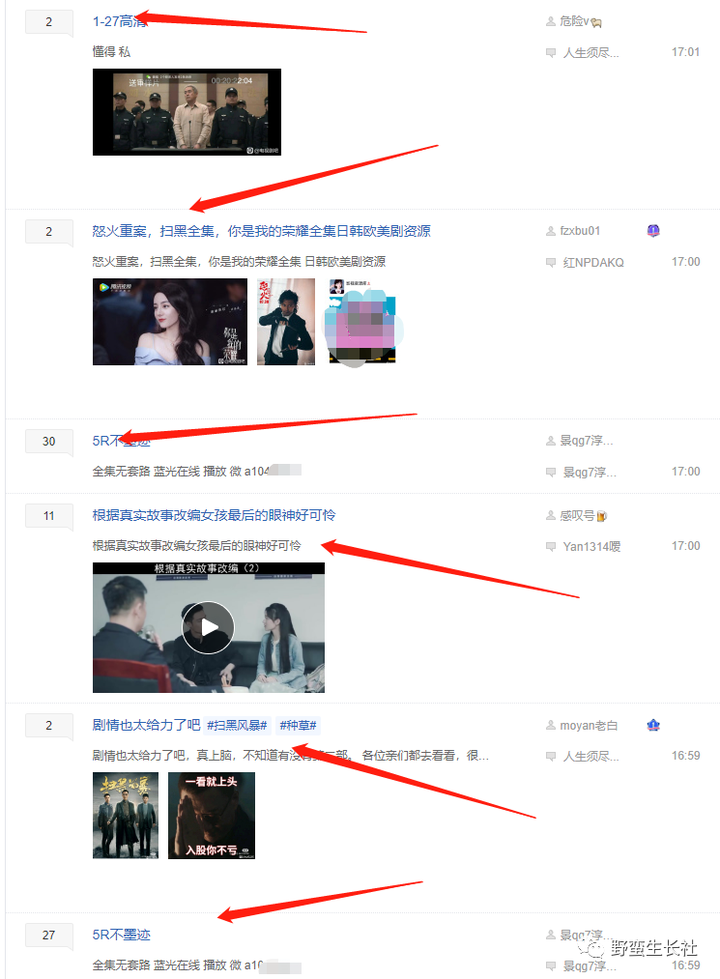720x979 pixels.
Task: Visit the author profile 危险v
Action: (x=574, y=21)
